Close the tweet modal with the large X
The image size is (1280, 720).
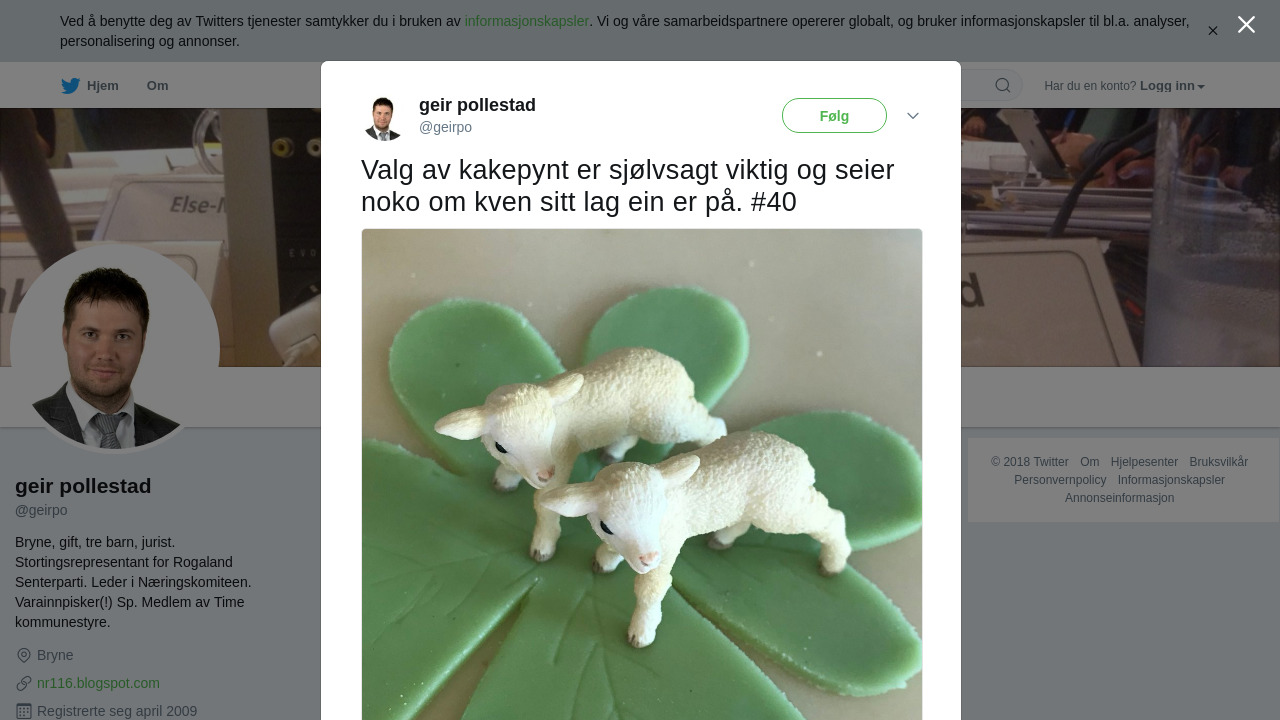[x=1246, y=25]
